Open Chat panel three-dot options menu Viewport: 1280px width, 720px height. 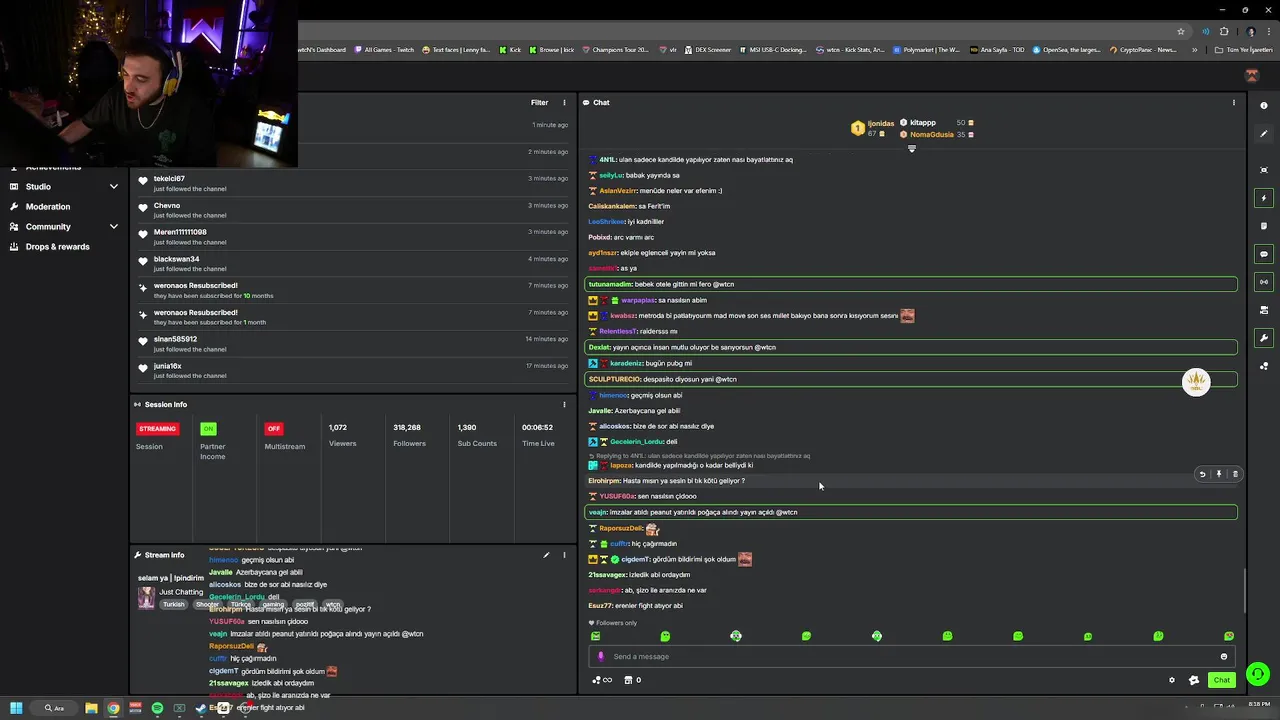point(1233,102)
